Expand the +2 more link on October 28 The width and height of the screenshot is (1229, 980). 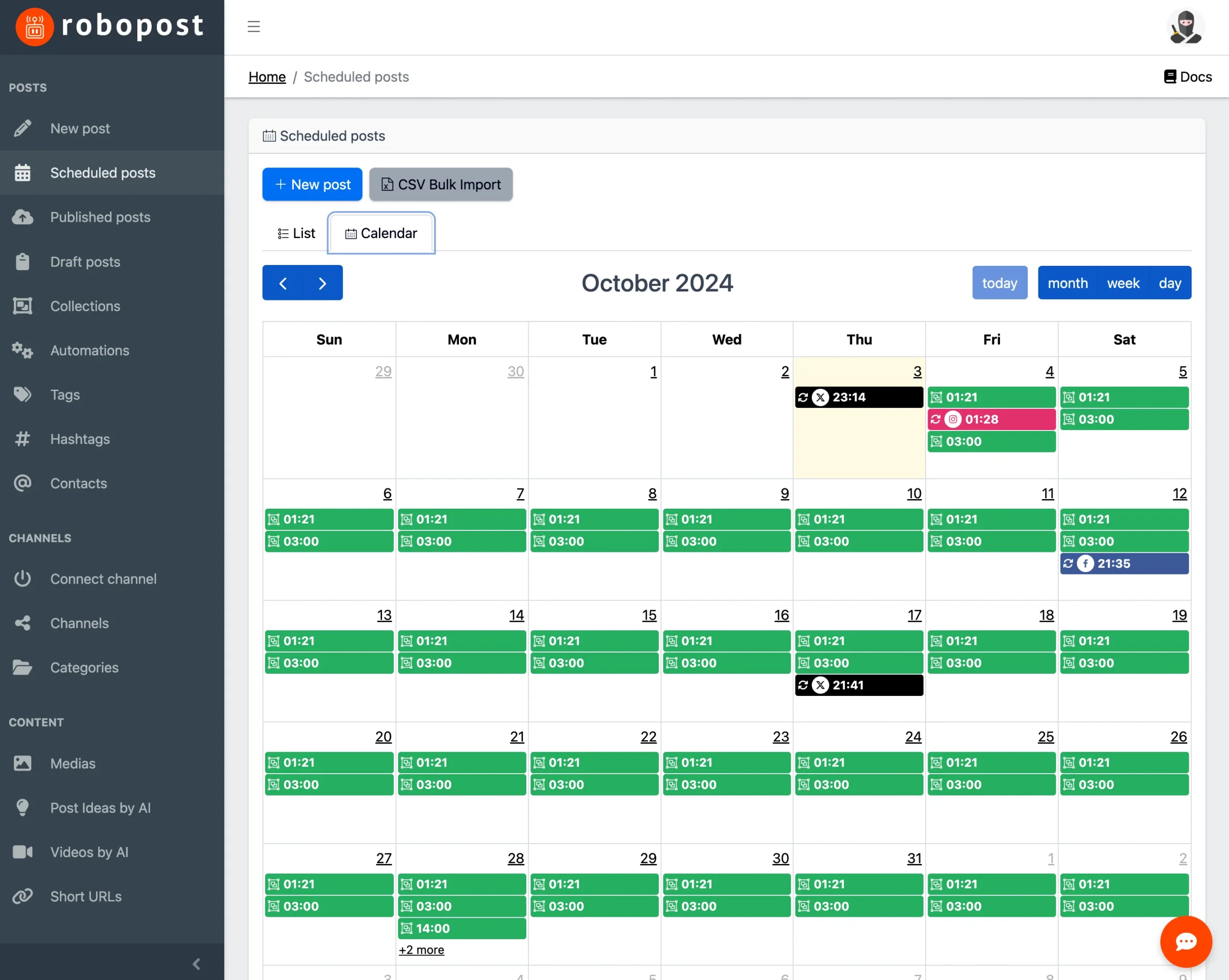point(421,950)
